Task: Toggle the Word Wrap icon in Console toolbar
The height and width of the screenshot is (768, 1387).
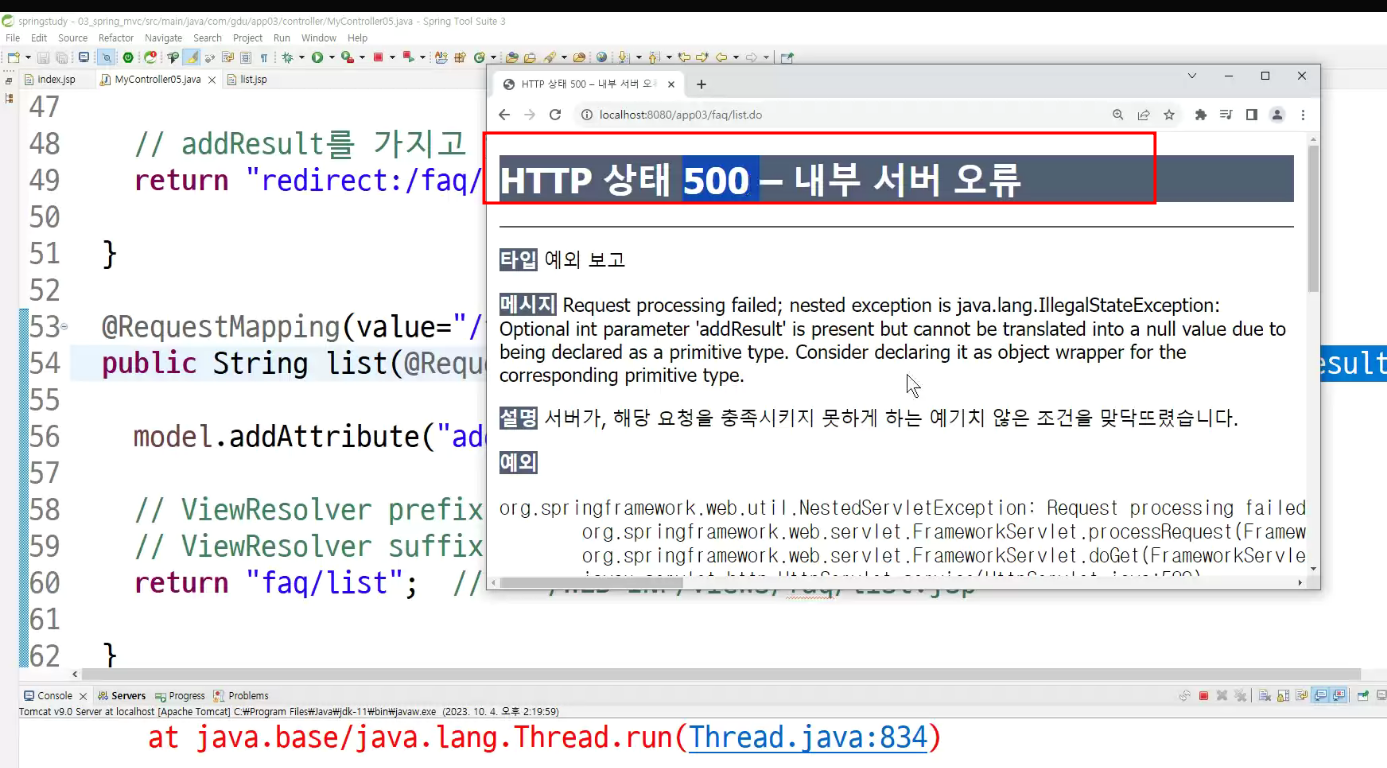Action: [x=1301, y=695]
